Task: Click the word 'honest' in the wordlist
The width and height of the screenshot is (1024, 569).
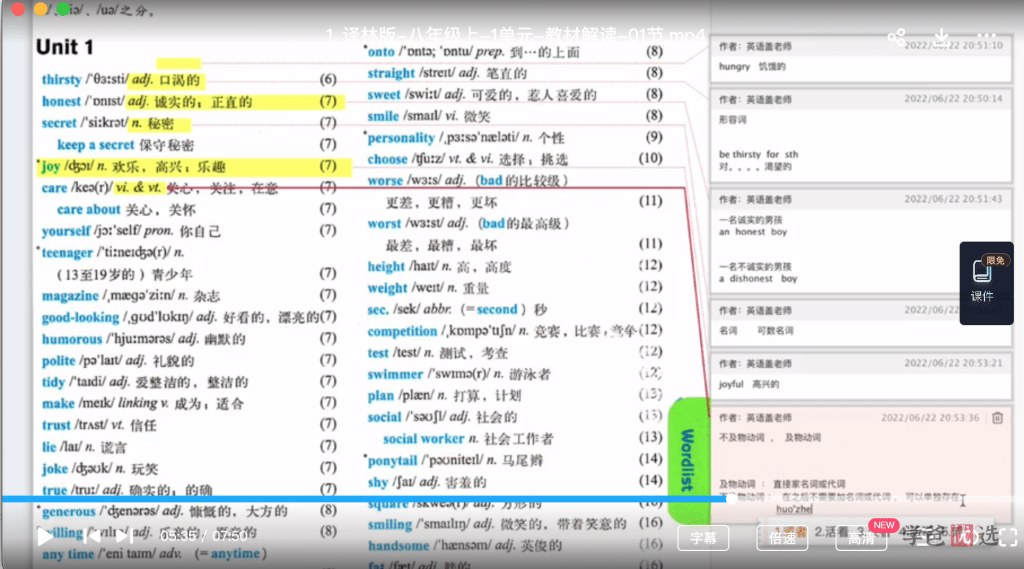Action: [x=61, y=101]
